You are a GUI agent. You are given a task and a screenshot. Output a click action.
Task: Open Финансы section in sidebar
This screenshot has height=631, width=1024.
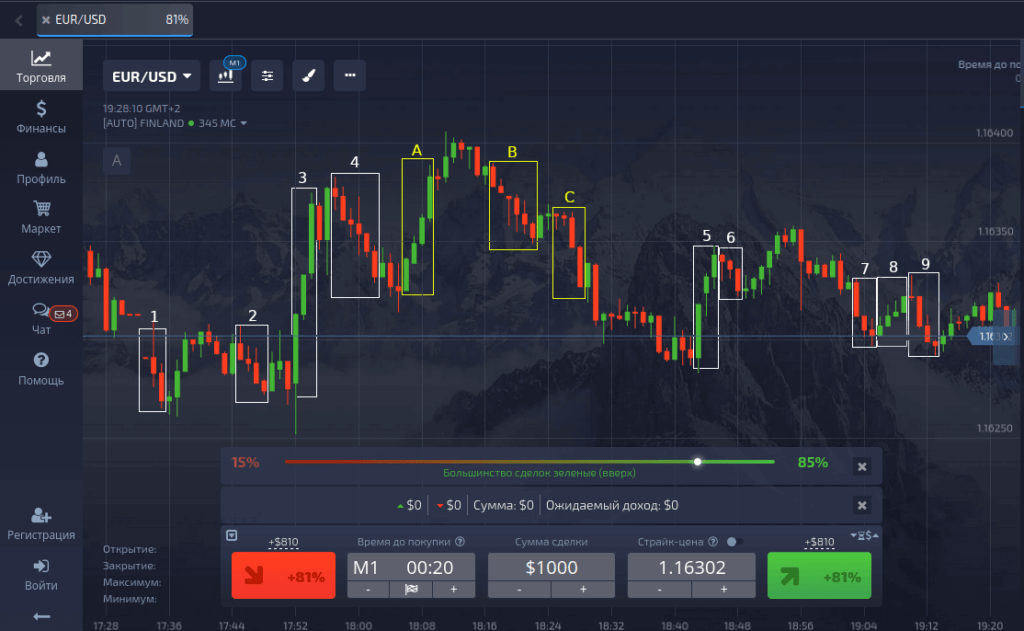coord(41,117)
